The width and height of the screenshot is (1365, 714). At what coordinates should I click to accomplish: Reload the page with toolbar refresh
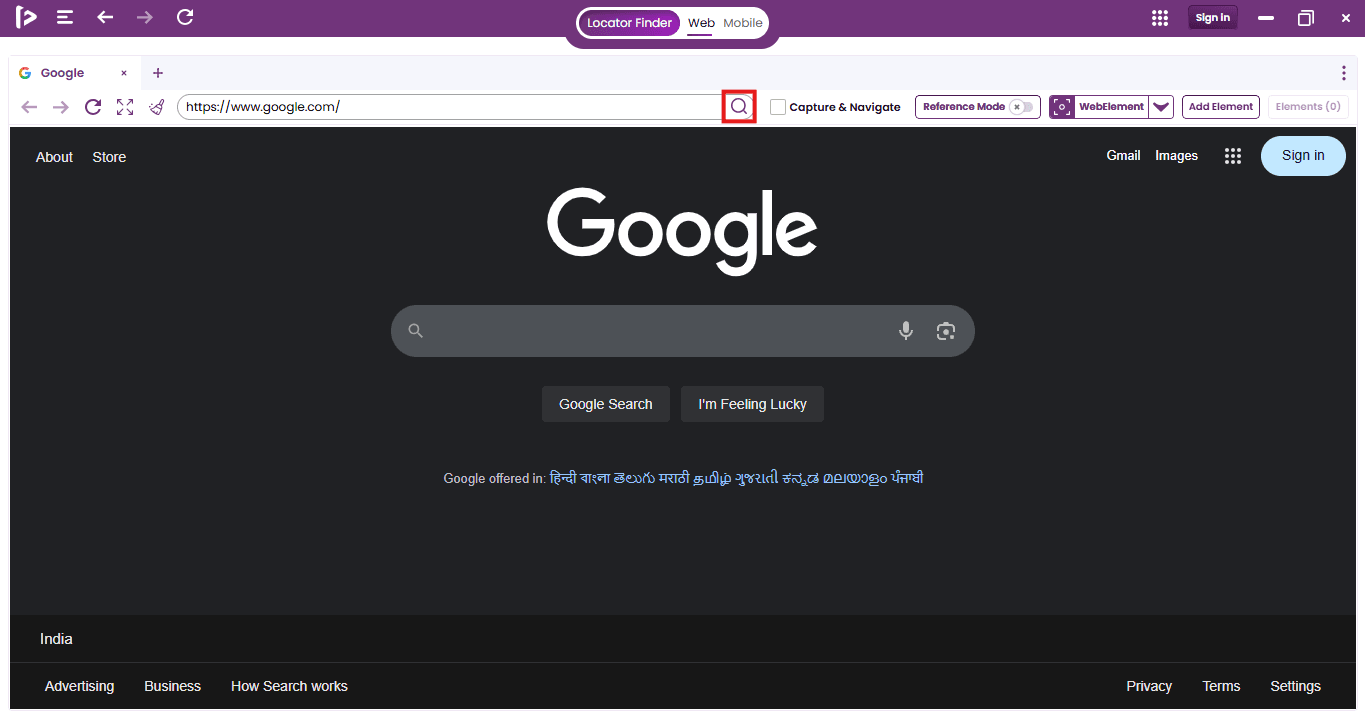(x=93, y=107)
